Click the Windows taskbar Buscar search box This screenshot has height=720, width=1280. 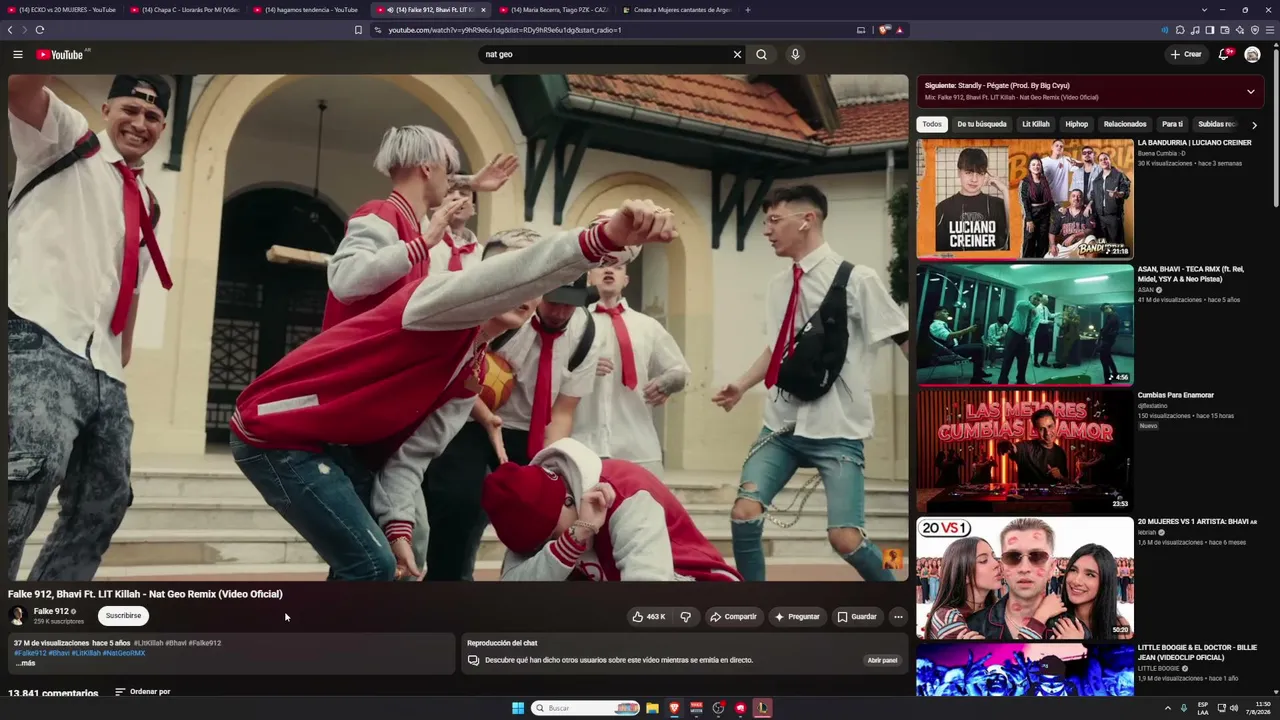coord(585,708)
